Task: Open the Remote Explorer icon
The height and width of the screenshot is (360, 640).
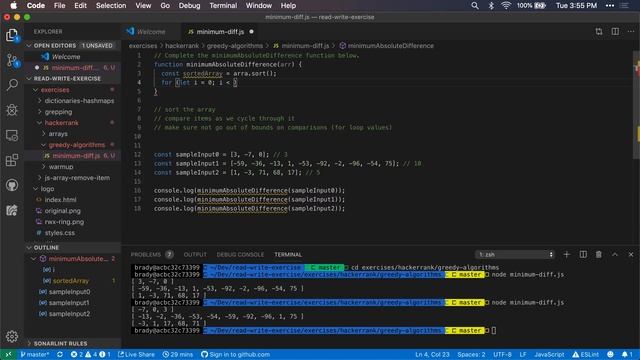Action: click(x=12, y=135)
